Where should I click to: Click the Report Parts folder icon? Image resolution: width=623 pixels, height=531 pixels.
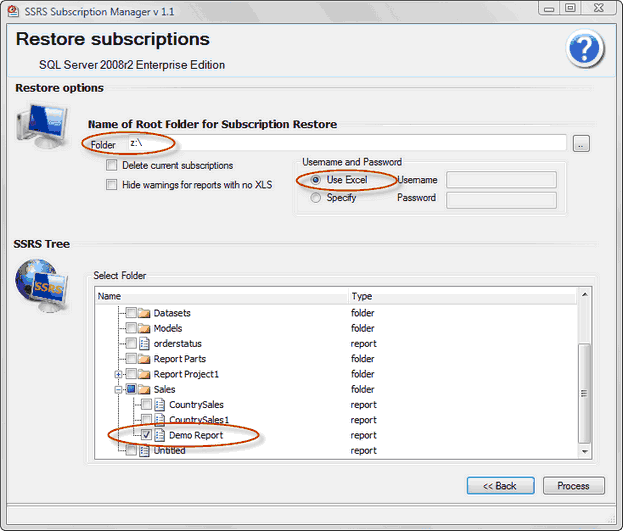point(144,359)
